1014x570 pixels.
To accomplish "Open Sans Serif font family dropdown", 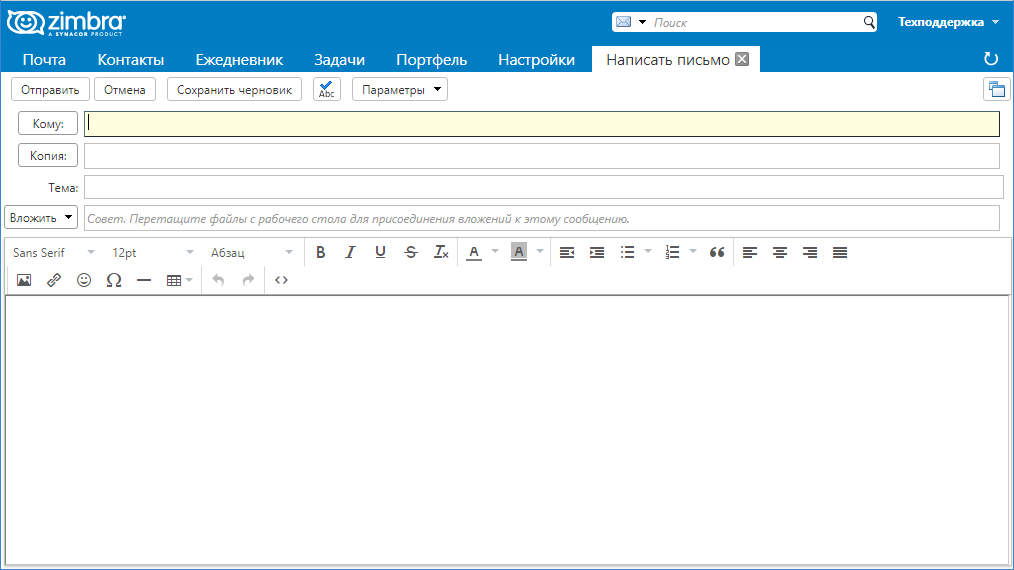I will pyautogui.click(x=54, y=252).
